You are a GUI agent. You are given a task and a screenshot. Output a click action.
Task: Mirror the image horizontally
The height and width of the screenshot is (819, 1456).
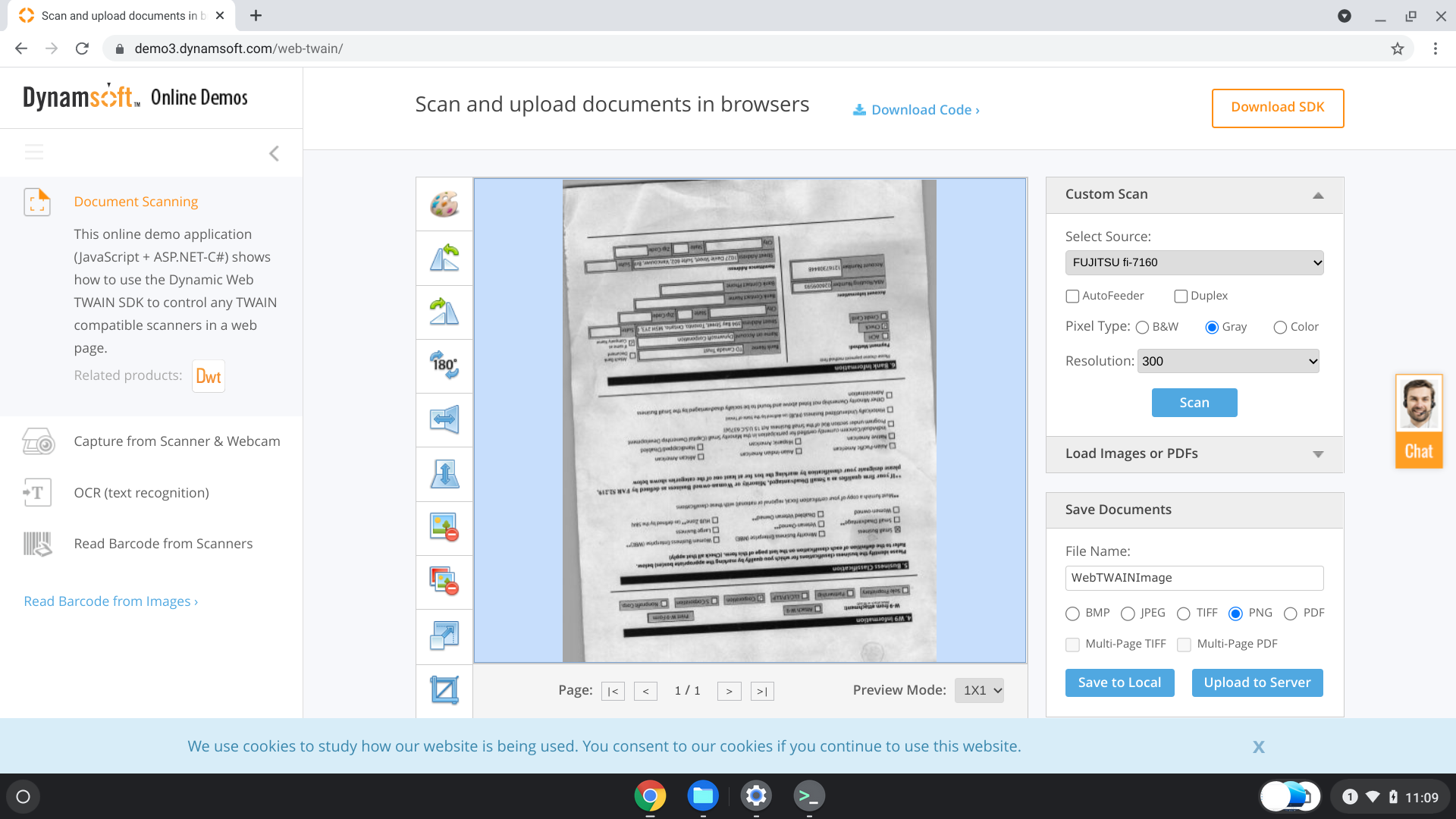[x=444, y=419]
